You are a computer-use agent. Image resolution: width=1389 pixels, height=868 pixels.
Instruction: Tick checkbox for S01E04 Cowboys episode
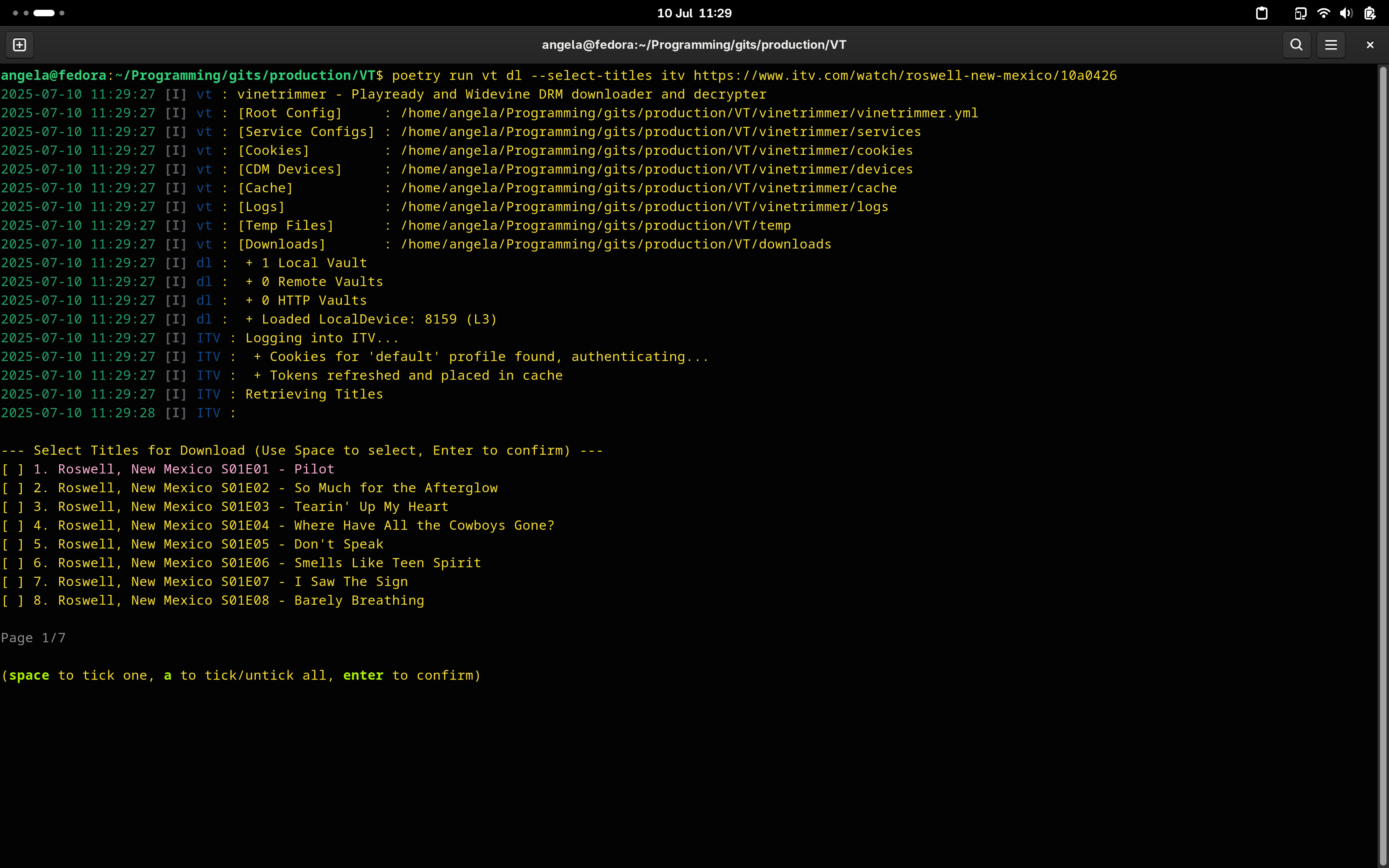[x=13, y=525]
